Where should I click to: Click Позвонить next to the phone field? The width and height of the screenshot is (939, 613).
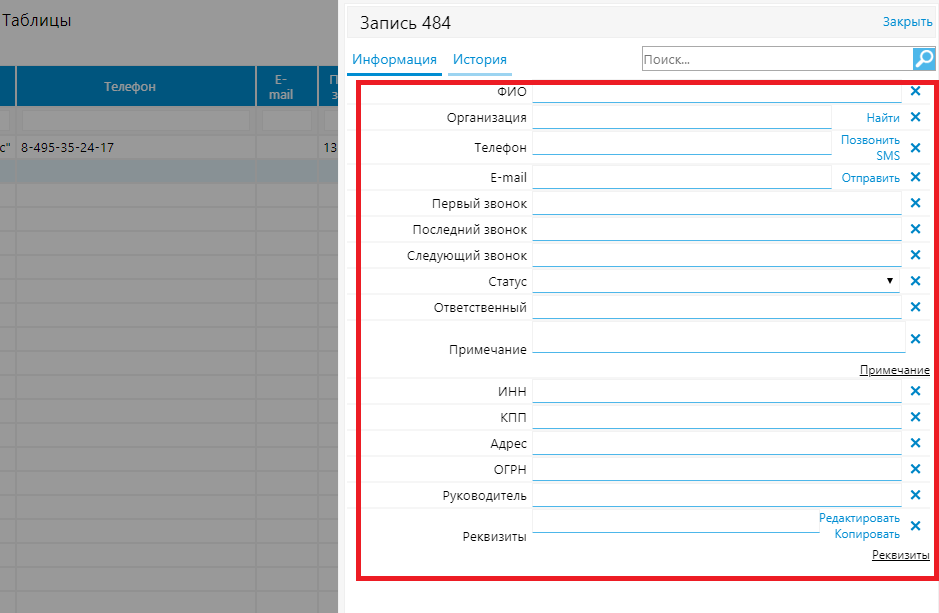click(x=870, y=140)
